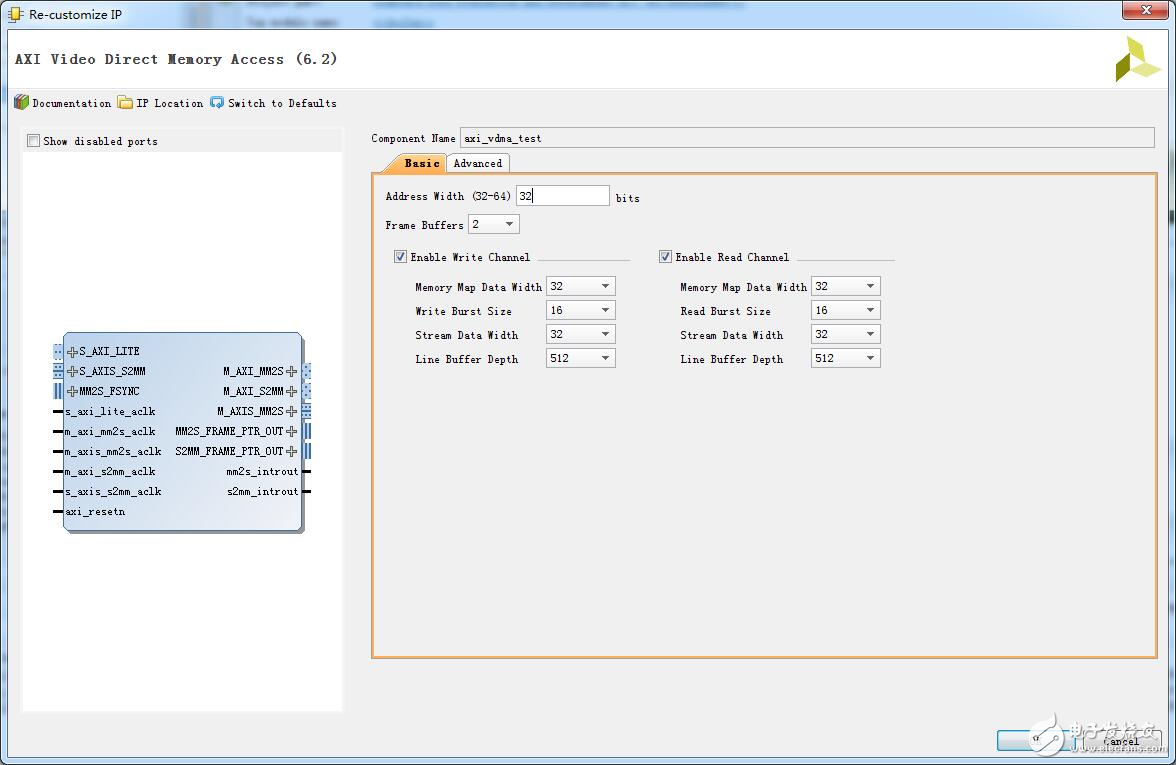The height and width of the screenshot is (765, 1176).
Task: Expand the M_AXI_MM2S port plus icon
Action: coord(291,372)
